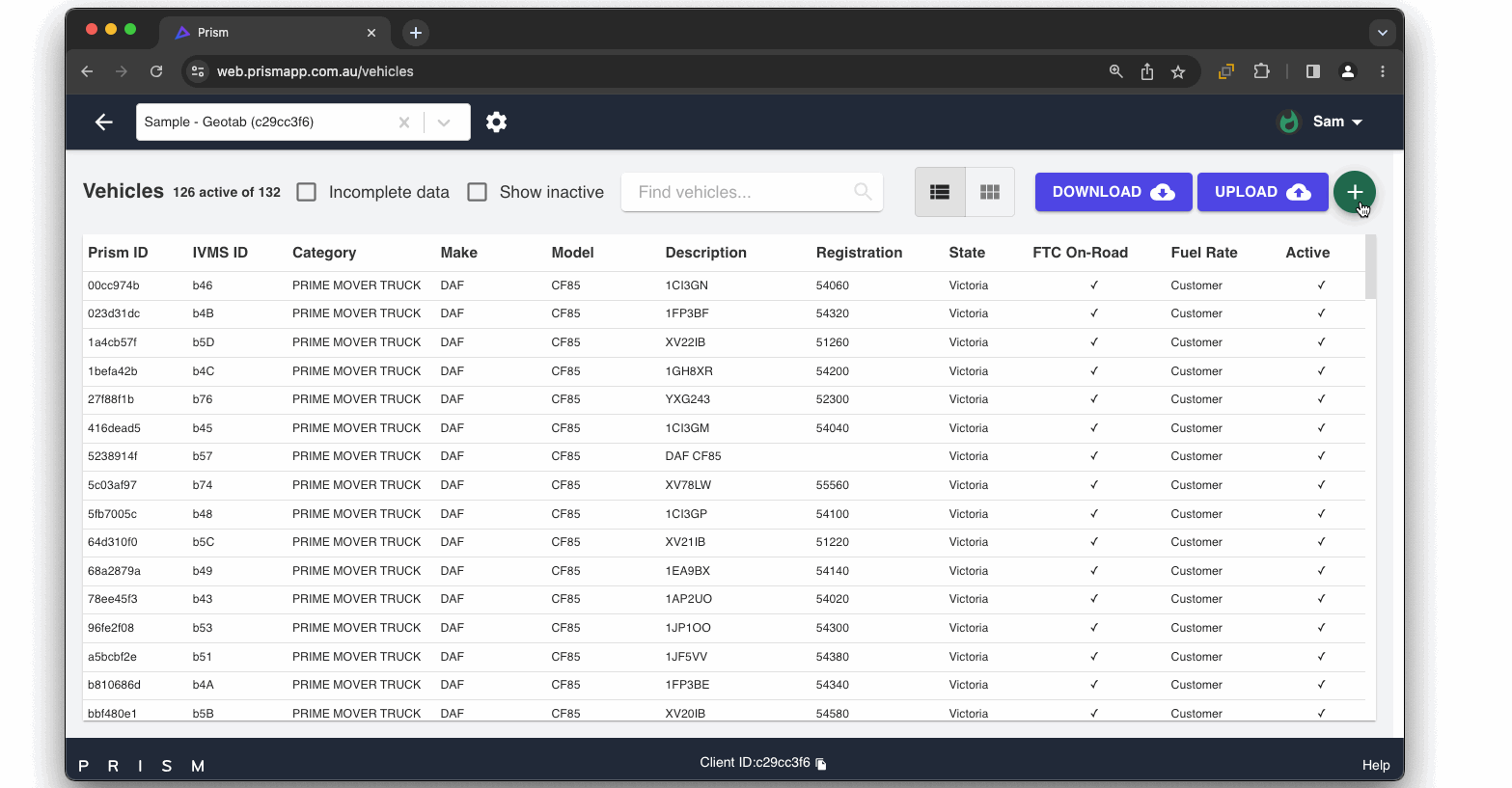Expand the browser tab search chevron
The width and height of the screenshot is (1512, 788).
(1382, 33)
